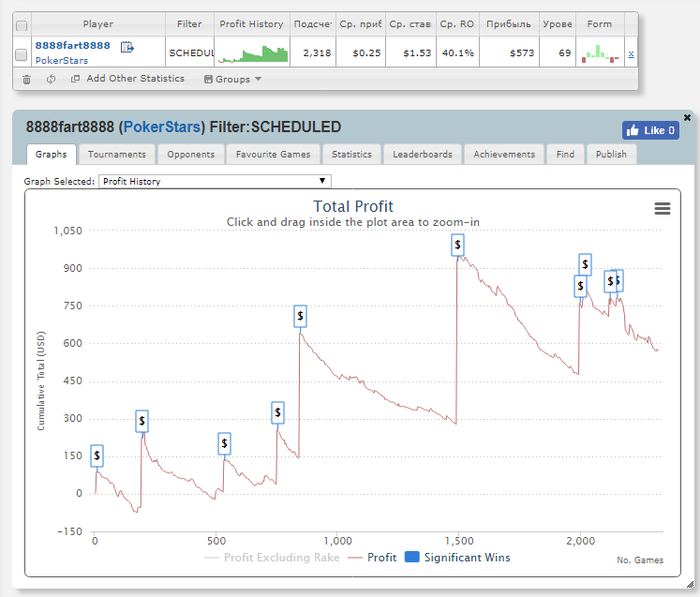Sort by the Profit History column header

[251, 24]
